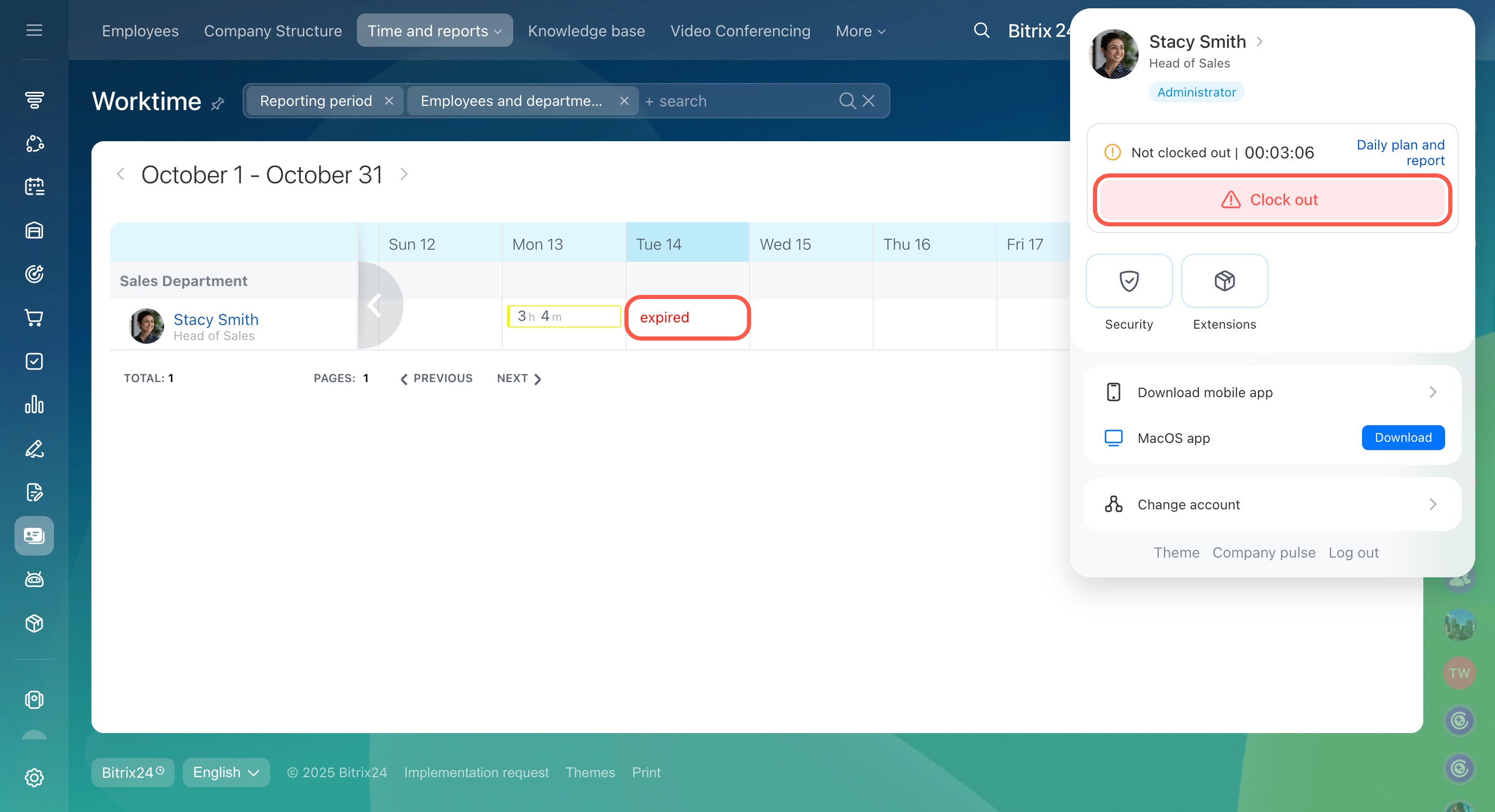
Task: Open Daily plan and report link
Action: click(1400, 153)
